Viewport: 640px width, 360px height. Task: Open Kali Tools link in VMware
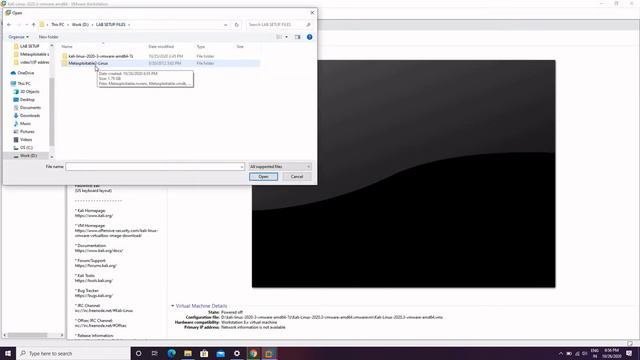point(94,281)
